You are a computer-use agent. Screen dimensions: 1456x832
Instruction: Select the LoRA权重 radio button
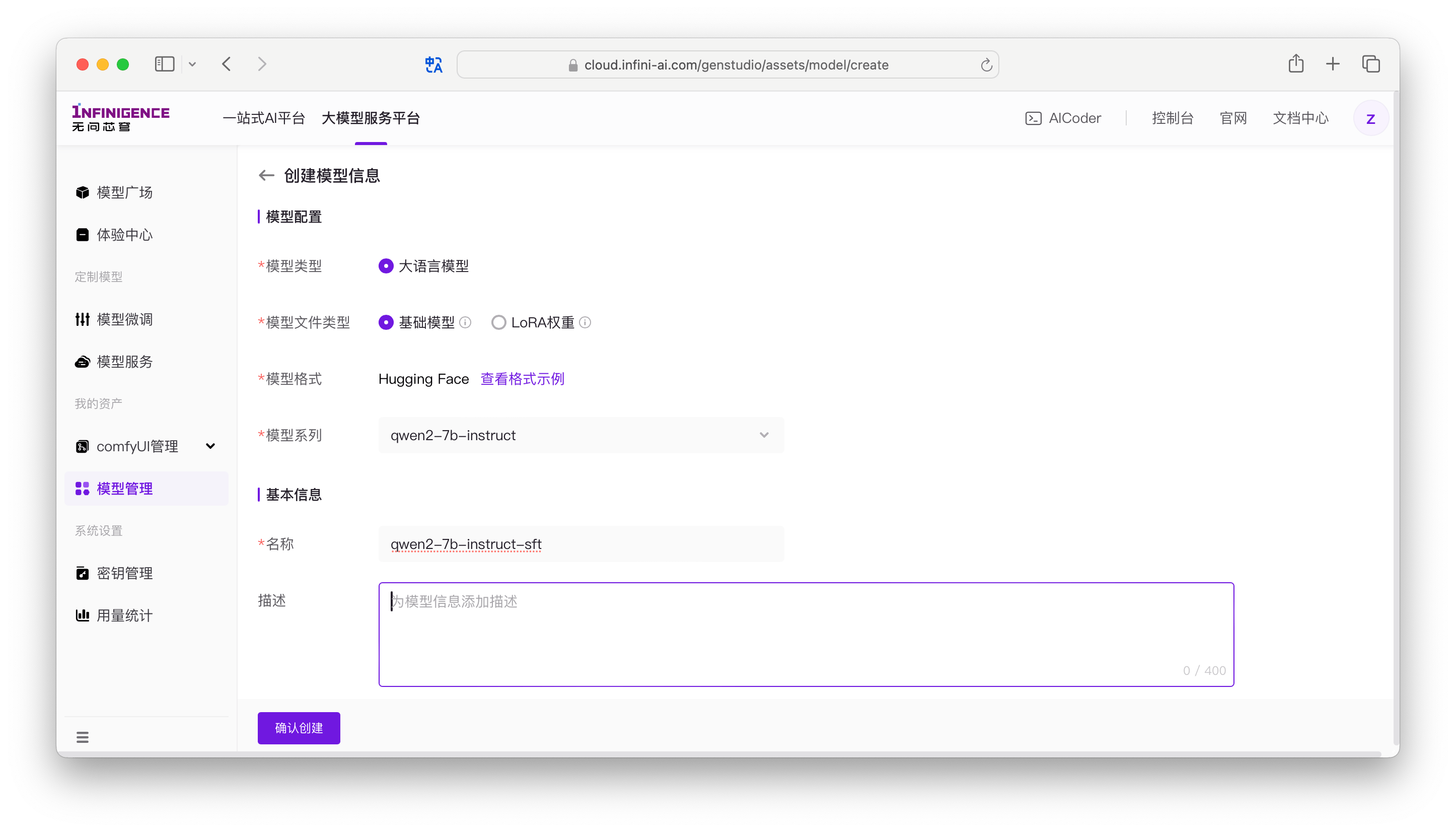[498, 322]
